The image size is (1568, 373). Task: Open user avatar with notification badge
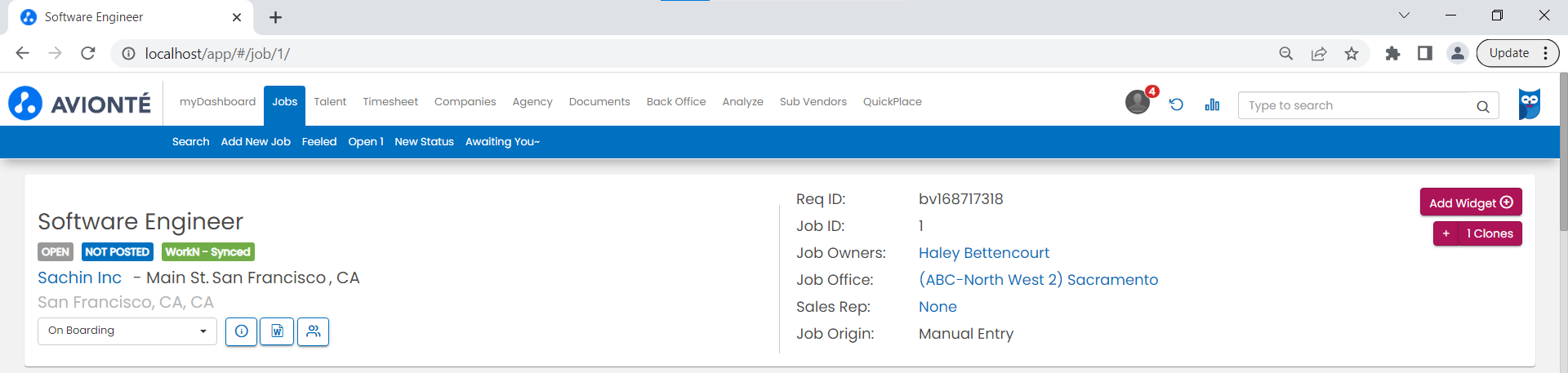(x=1138, y=102)
